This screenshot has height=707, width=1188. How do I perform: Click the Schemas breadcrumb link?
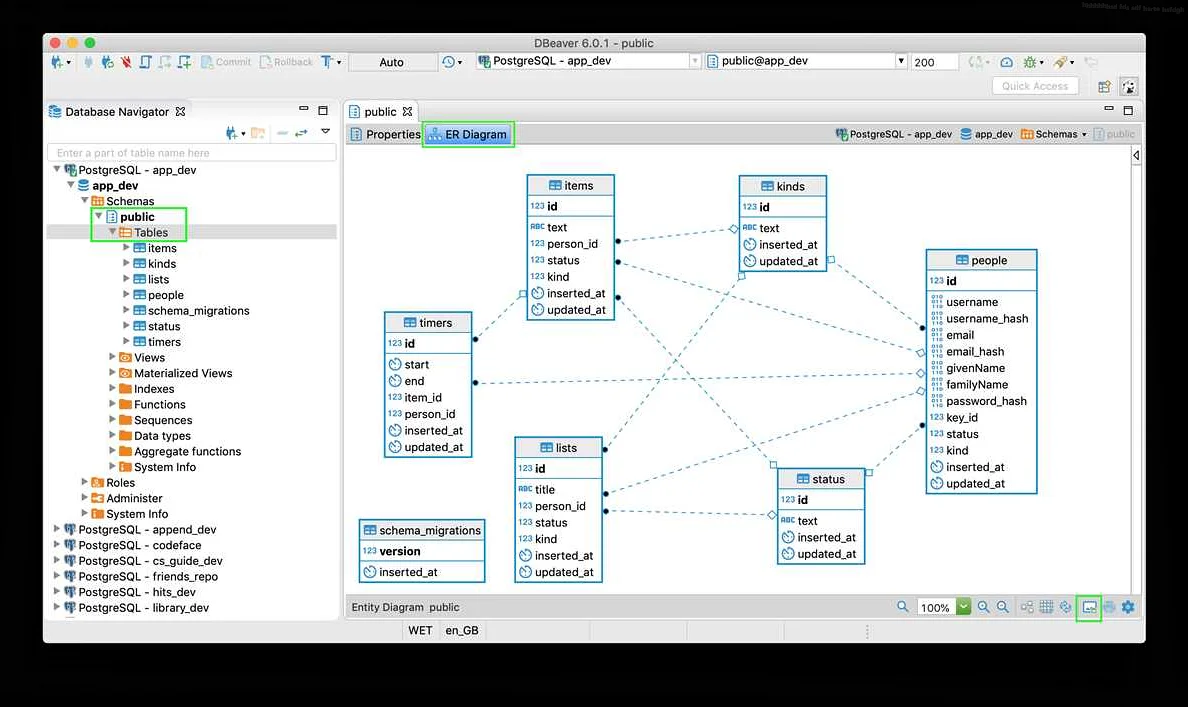pos(1054,134)
